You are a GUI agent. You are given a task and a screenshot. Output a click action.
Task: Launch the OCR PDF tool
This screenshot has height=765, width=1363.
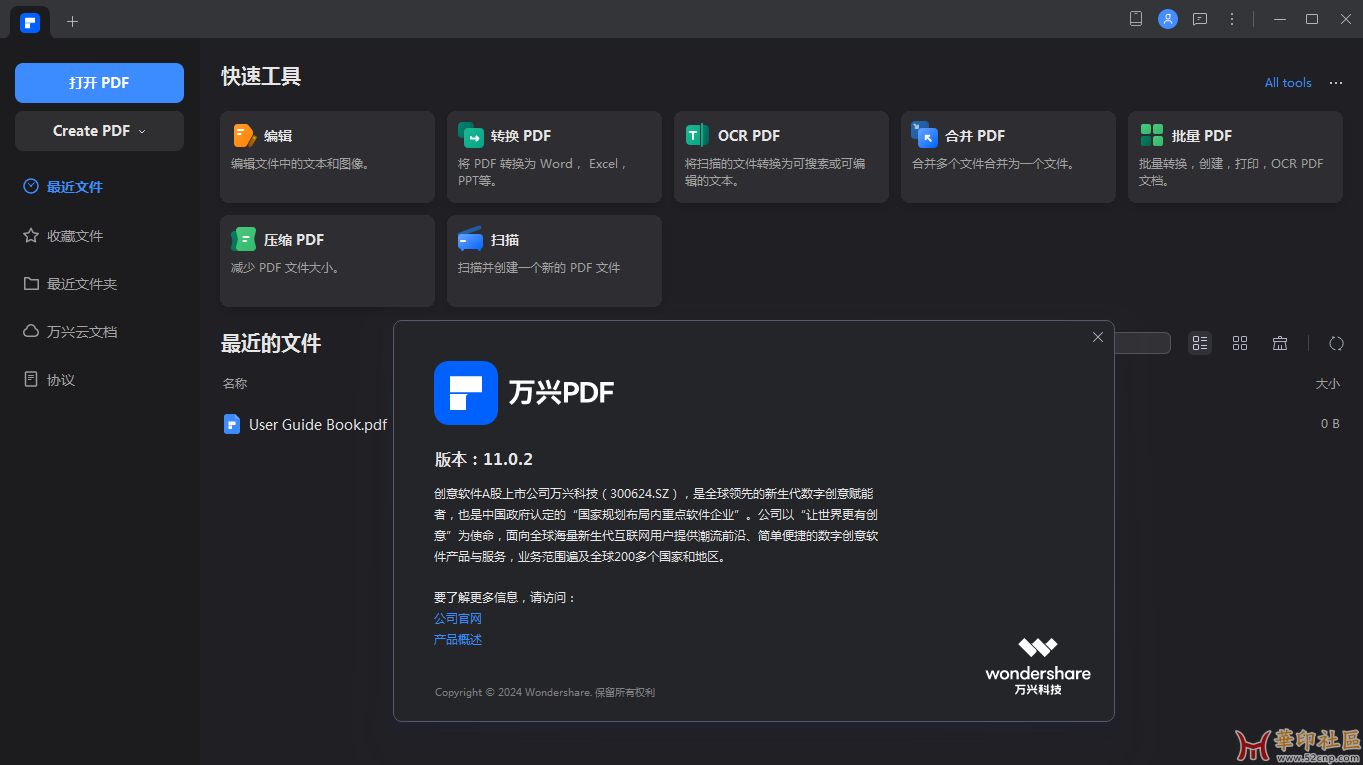coord(781,157)
